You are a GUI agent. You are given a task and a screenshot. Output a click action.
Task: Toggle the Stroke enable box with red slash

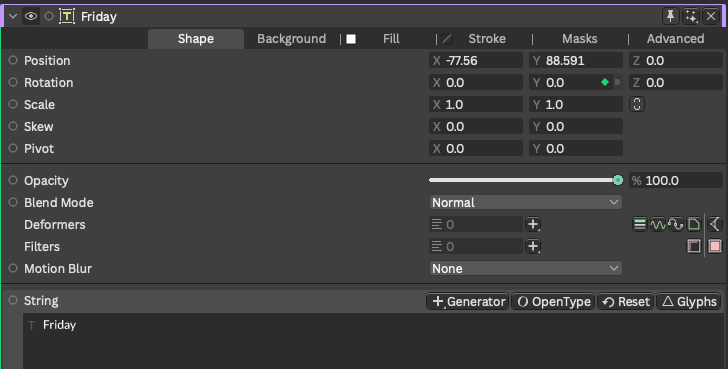tap(447, 39)
